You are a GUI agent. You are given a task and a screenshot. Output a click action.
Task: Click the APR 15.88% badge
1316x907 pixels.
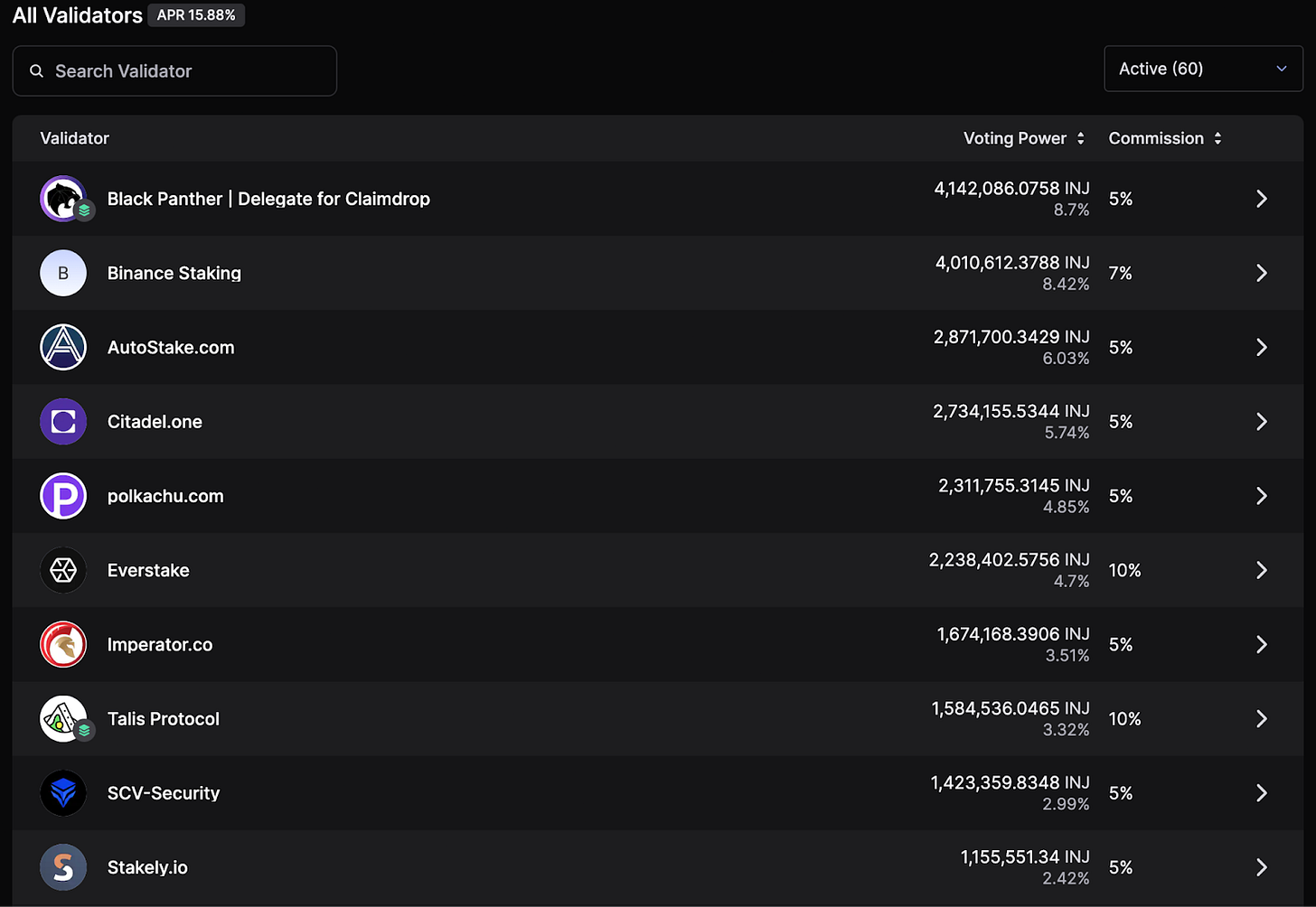pos(196,15)
